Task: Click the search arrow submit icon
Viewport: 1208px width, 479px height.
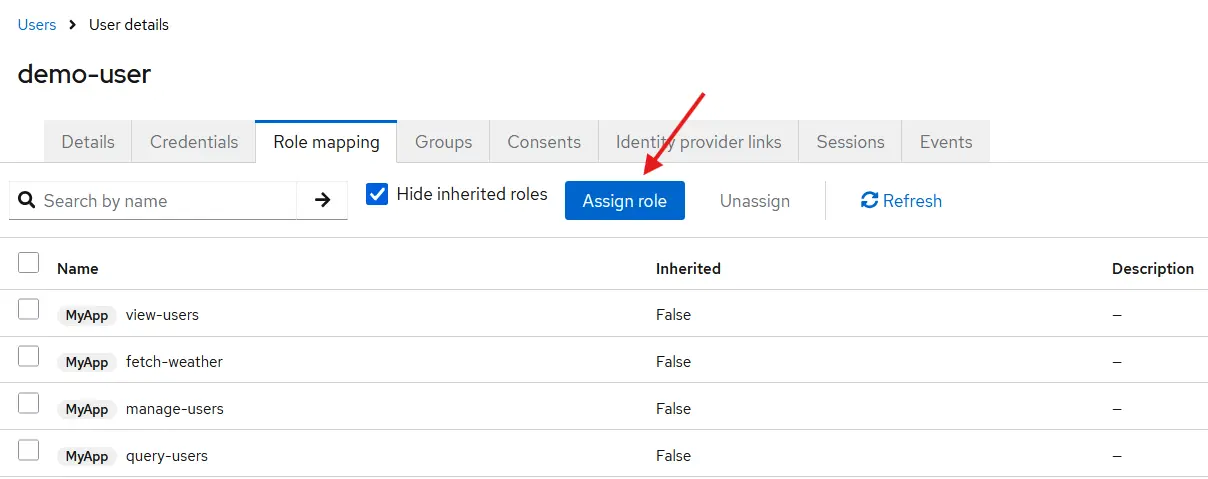Action: (322, 200)
